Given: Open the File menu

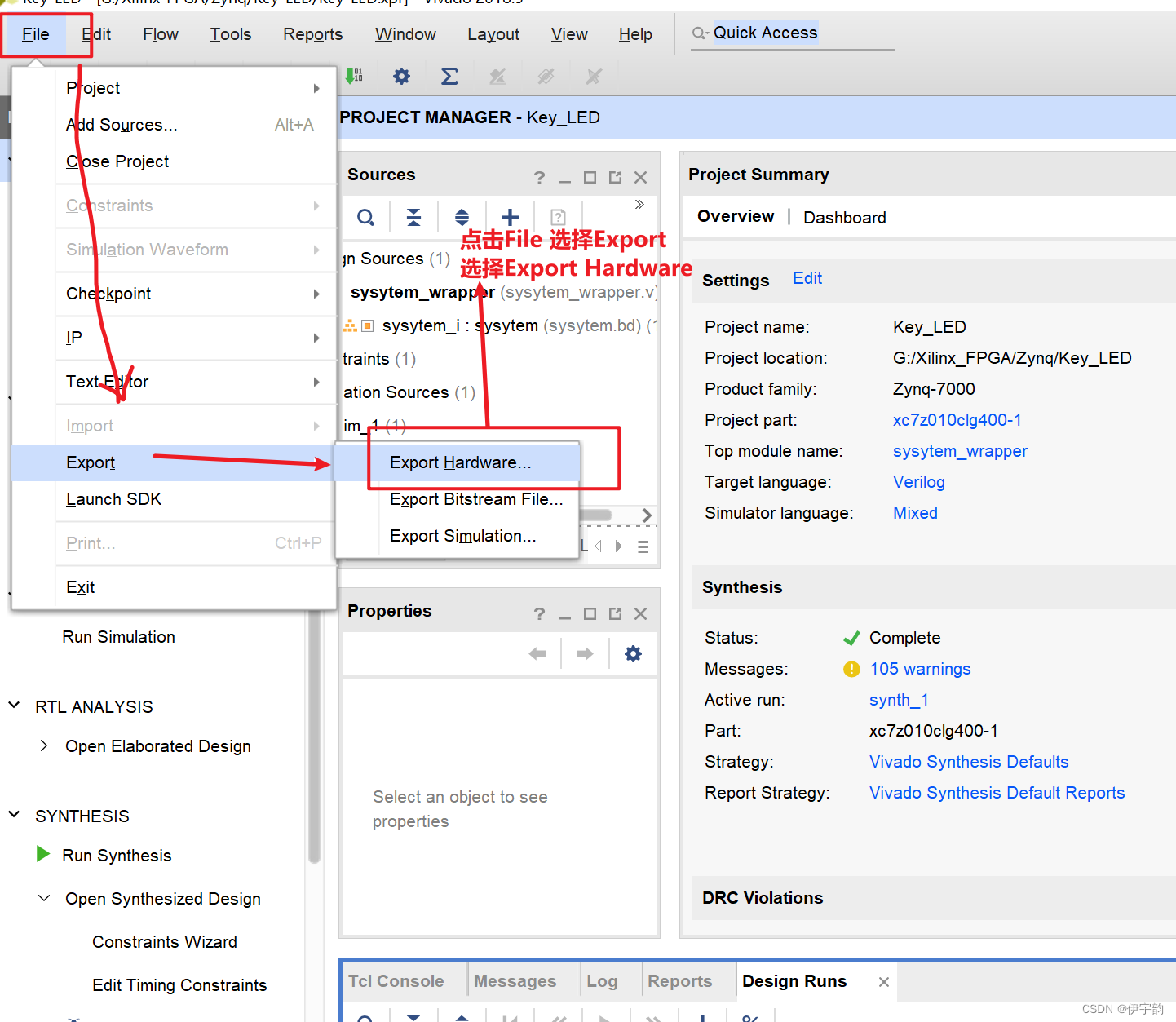Looking at the screenshot, I should point(36,34).
